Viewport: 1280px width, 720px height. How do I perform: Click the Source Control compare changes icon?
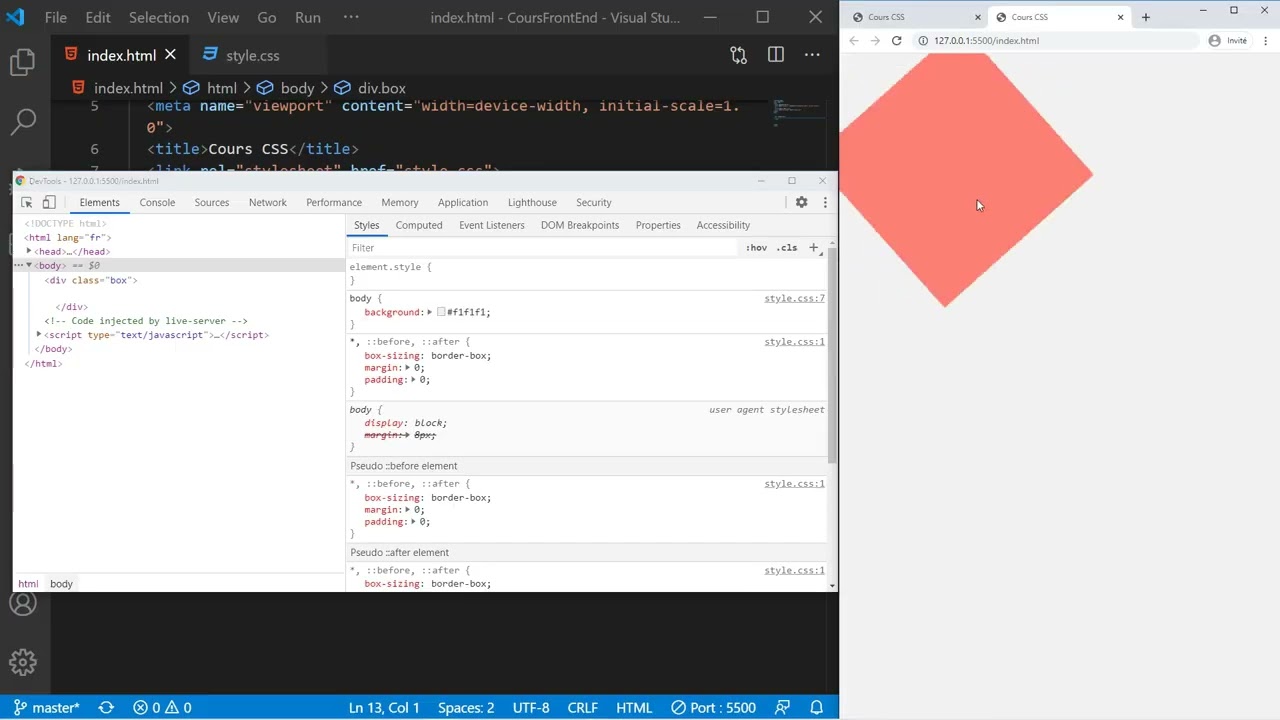point(738,55)
